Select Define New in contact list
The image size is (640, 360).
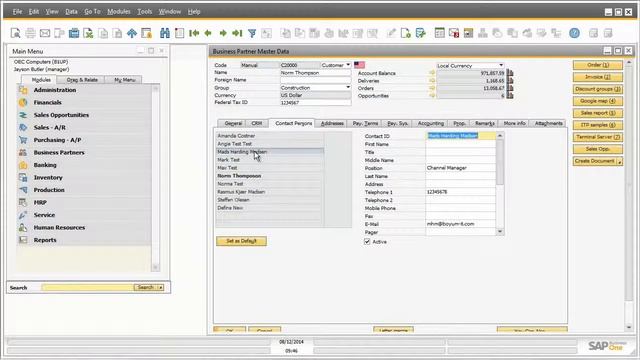pyautogui.click(x=269, y=208)
